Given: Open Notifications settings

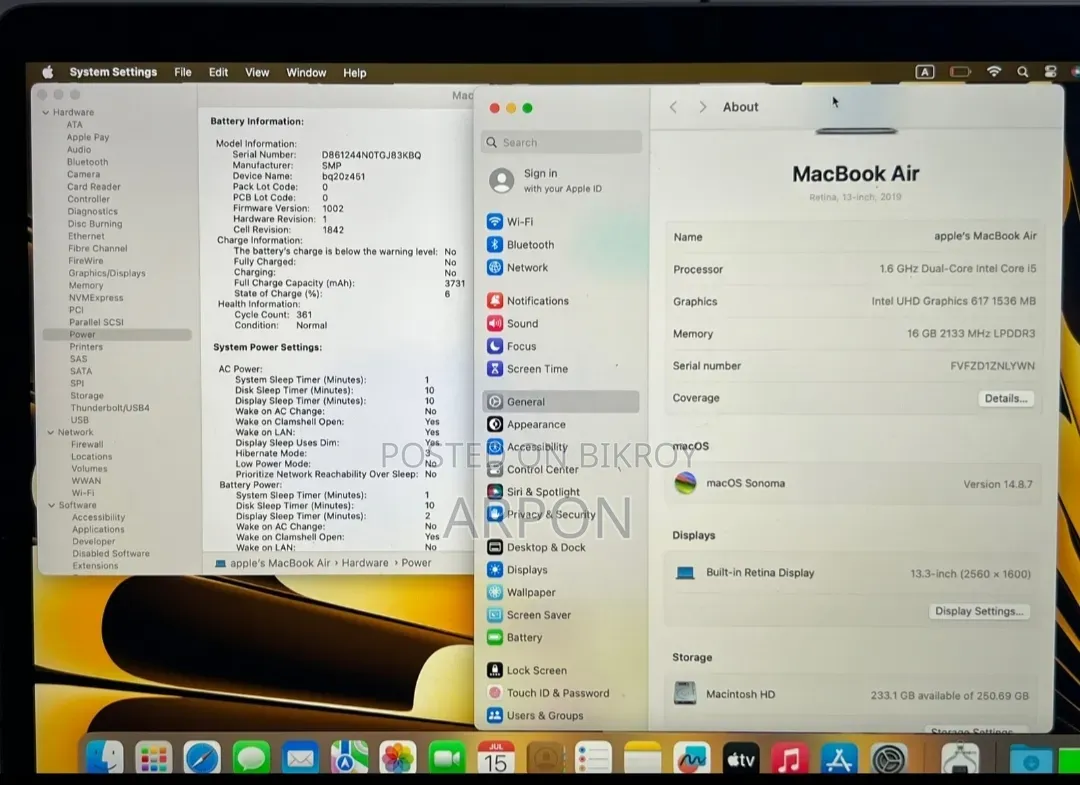Looking at the screenshot, I should click(528, 301).
